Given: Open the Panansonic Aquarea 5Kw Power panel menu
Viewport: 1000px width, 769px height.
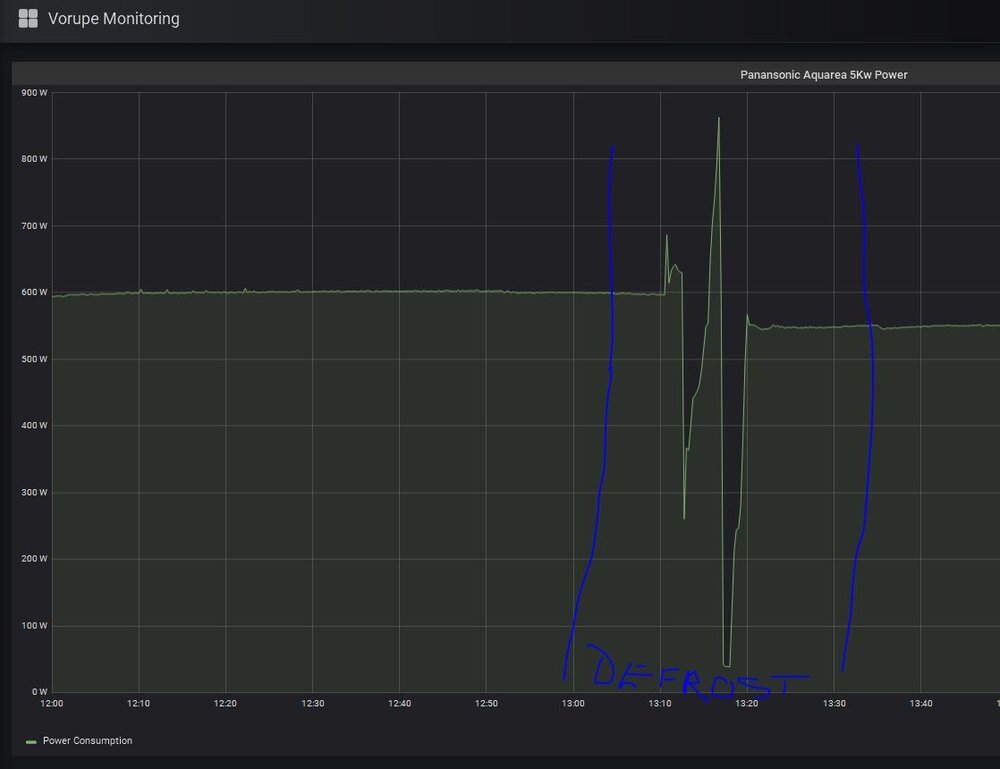Looking at the screenshot, I should click(823, 75).
